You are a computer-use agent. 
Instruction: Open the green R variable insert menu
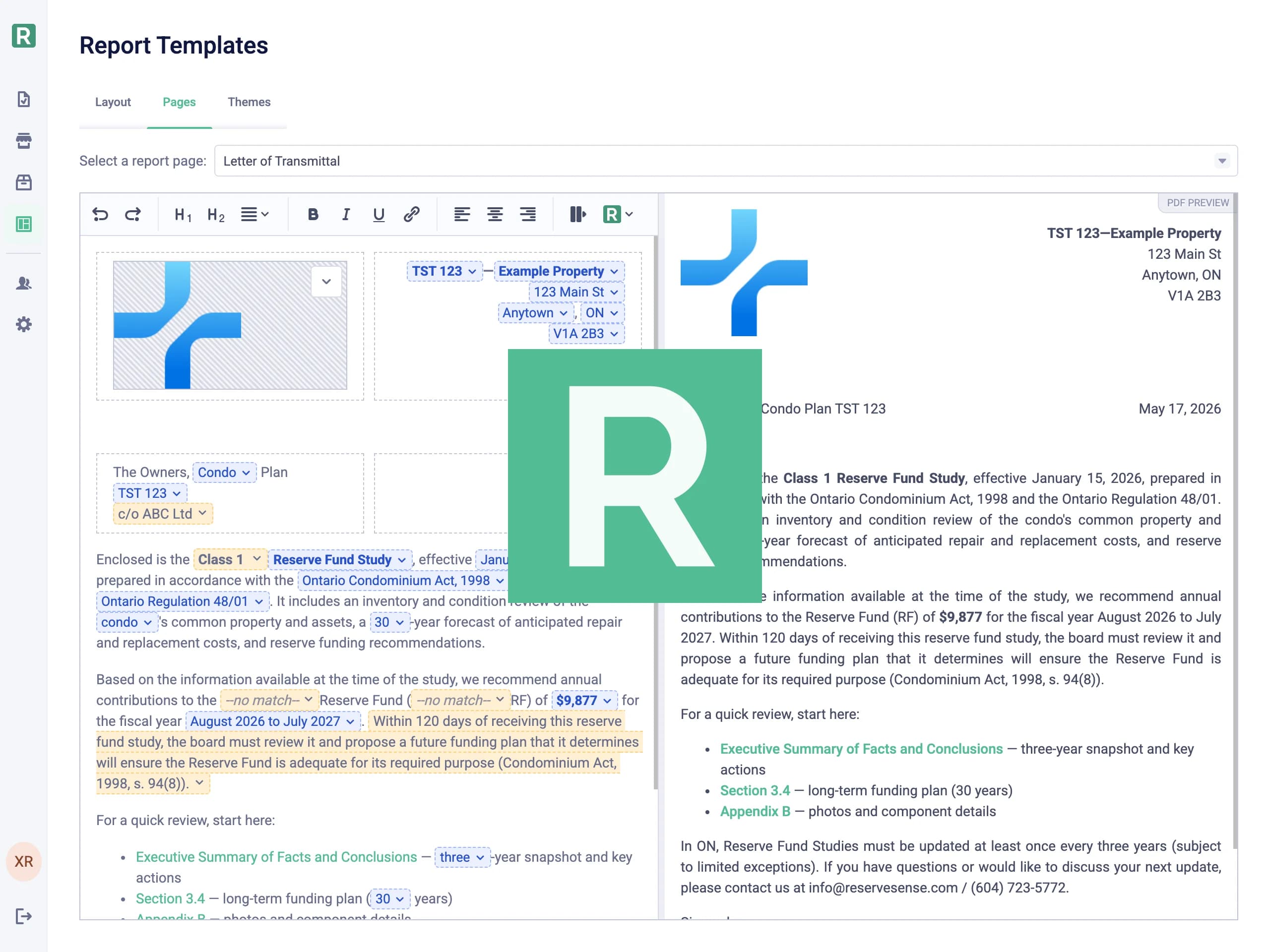(x=618, y=215)
